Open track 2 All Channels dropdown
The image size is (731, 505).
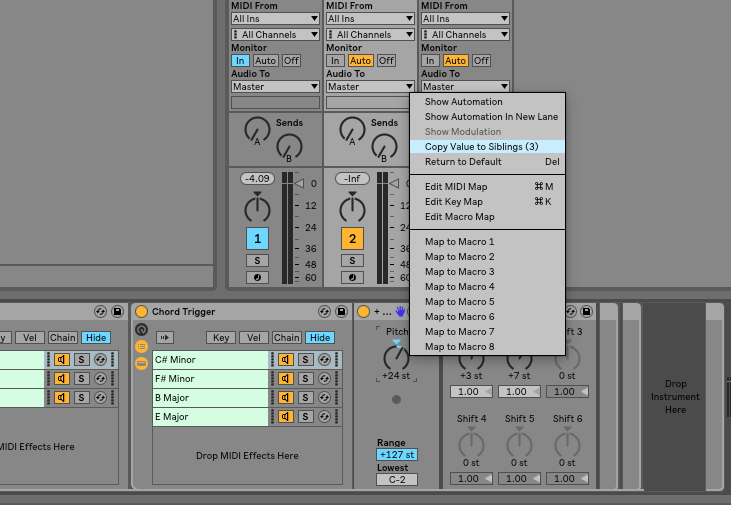coord(371,35)
